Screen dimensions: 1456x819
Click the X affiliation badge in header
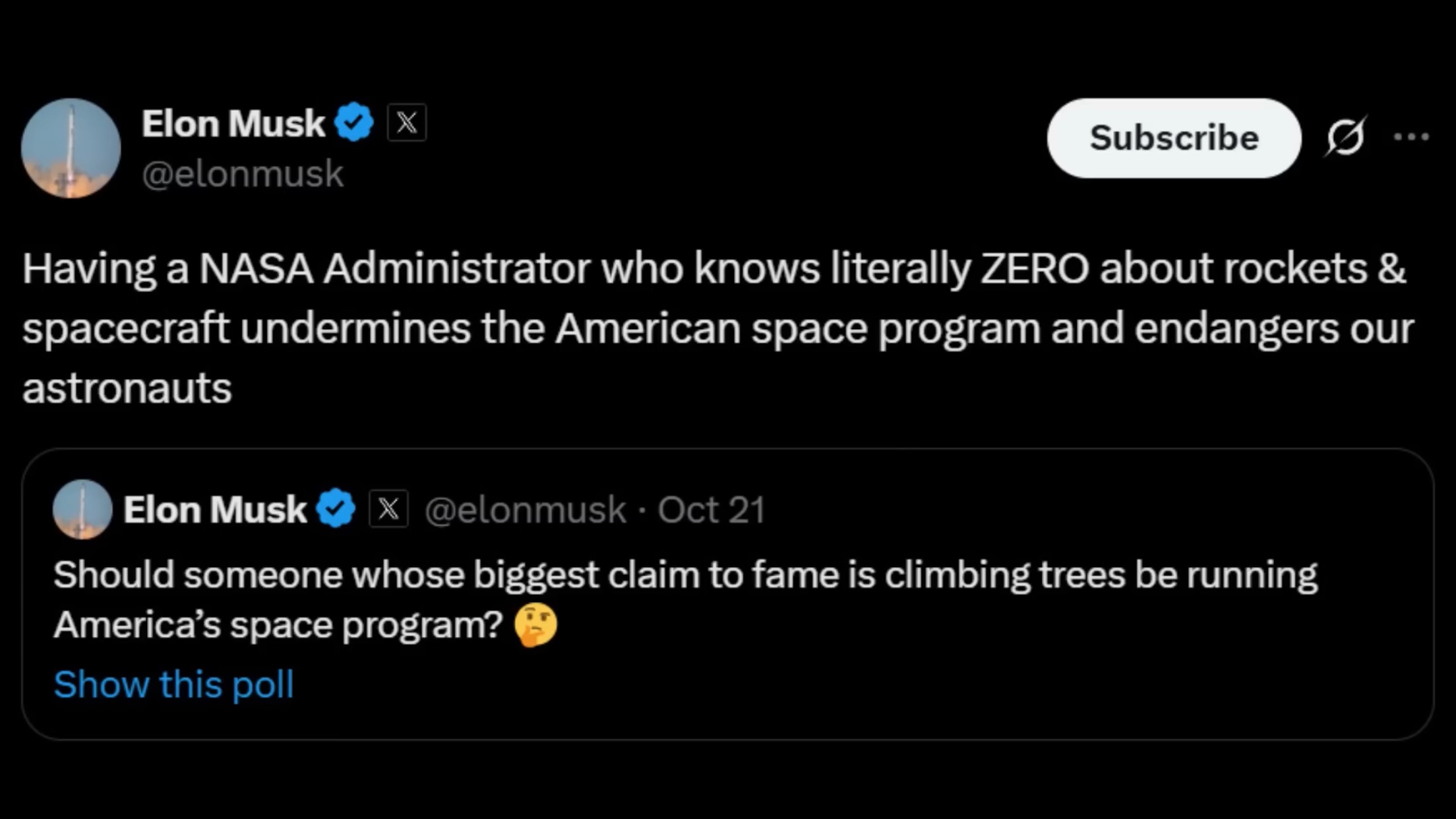pos(406,123)
